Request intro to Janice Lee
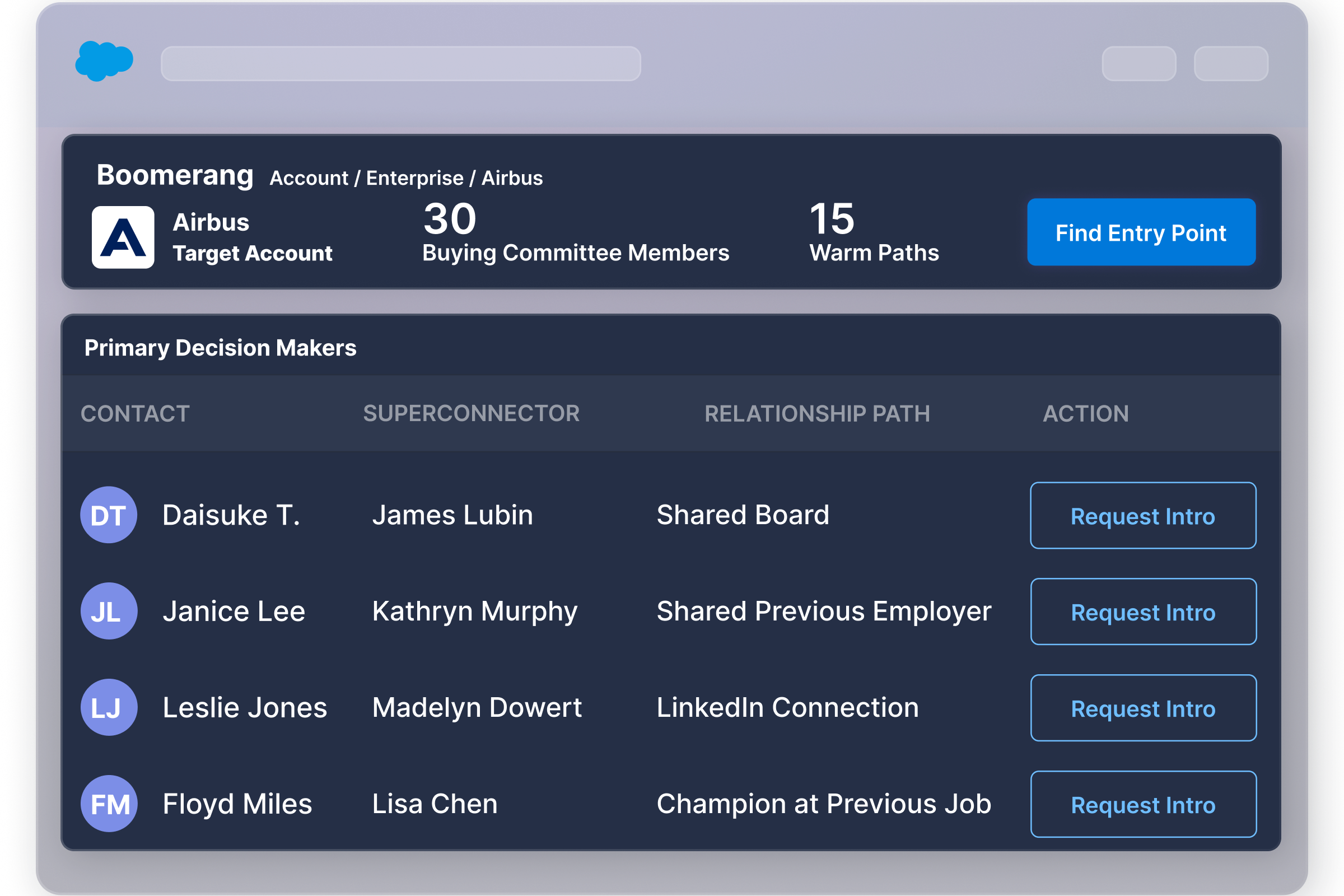 (1143, 612)
